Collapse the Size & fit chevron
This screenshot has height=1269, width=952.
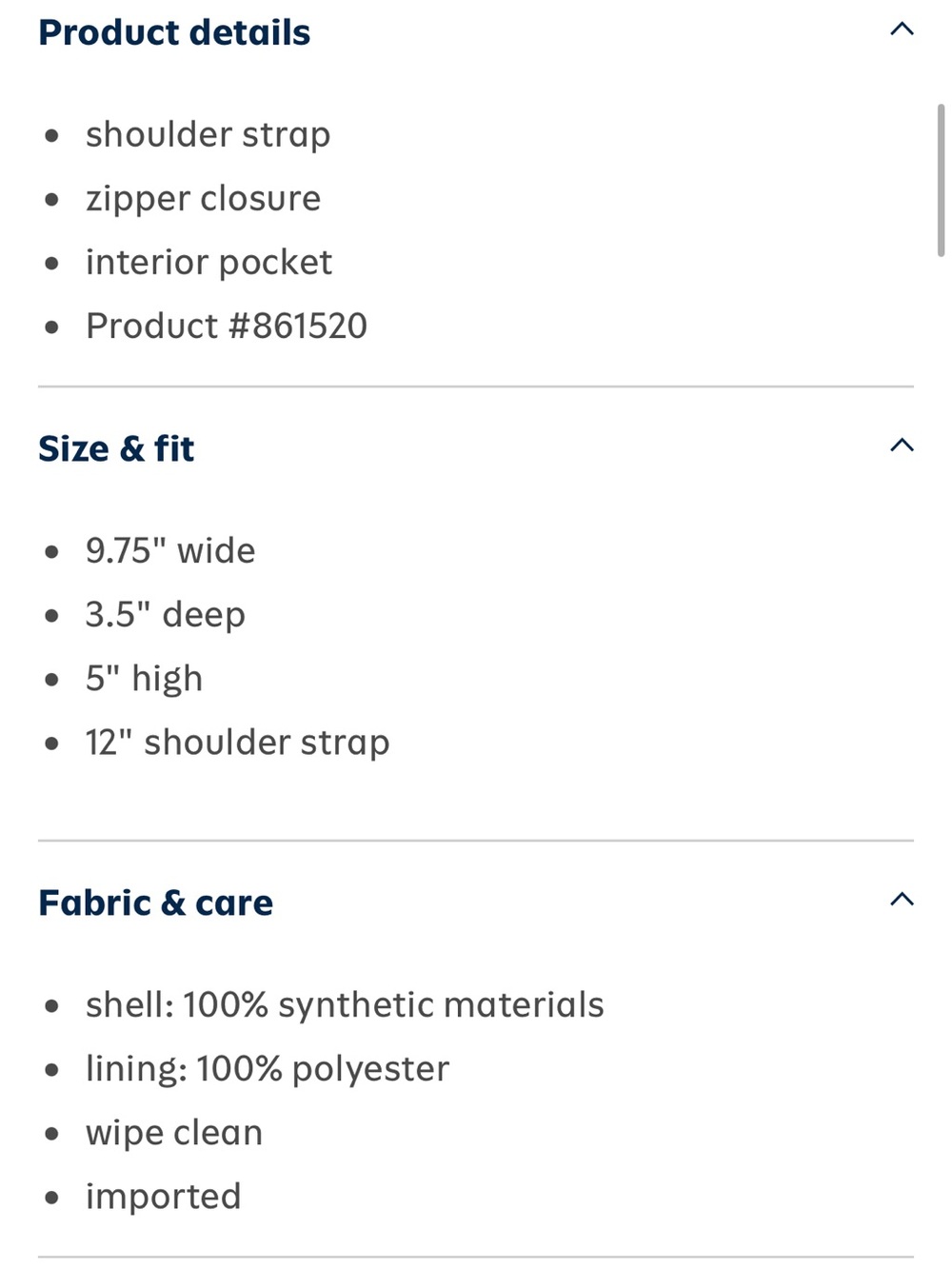[902, 446]
